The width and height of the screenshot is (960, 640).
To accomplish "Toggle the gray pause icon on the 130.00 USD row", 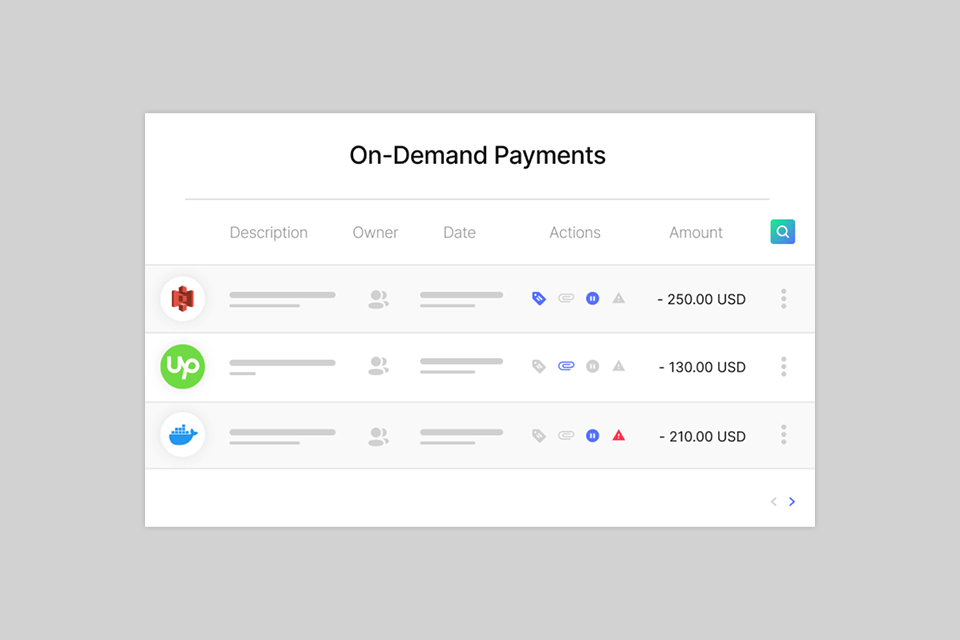I will (x=593, y=366).
